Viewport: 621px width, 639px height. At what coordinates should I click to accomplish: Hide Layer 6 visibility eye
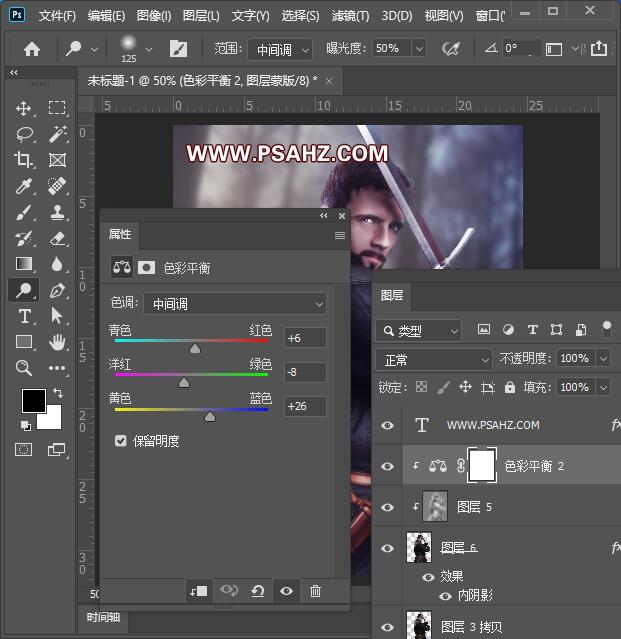point(387,548)
